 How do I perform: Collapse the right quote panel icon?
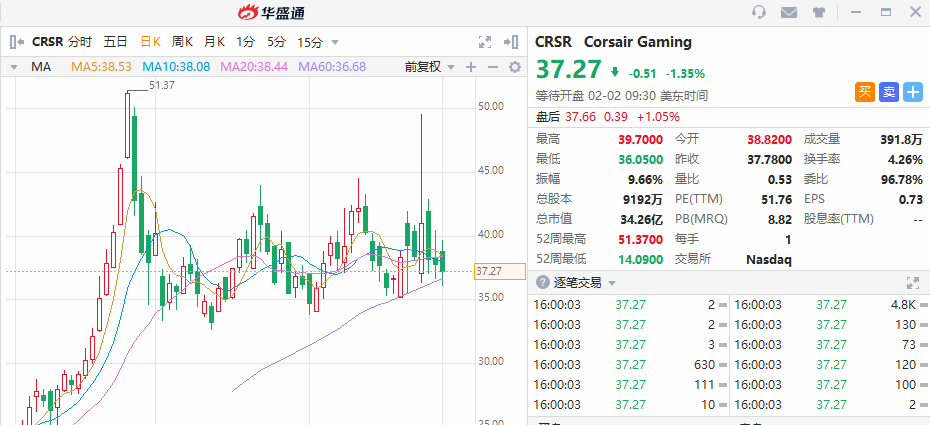(511, 42)
